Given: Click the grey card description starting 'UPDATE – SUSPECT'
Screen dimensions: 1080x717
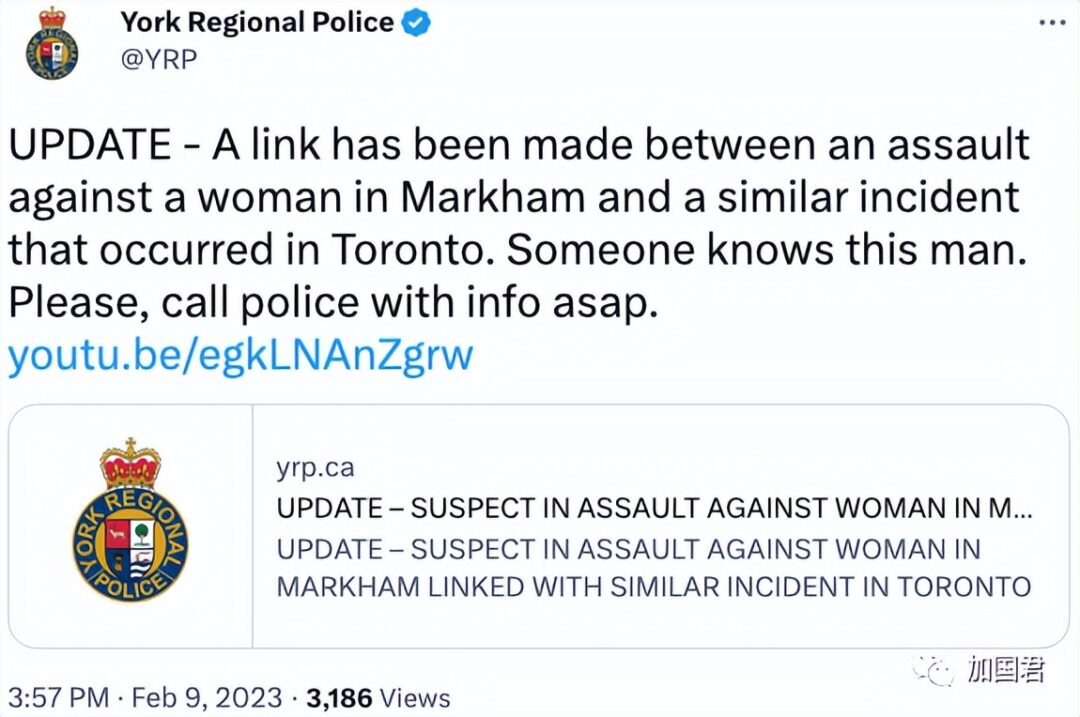Looking at the screenshot, I should 653,568.
